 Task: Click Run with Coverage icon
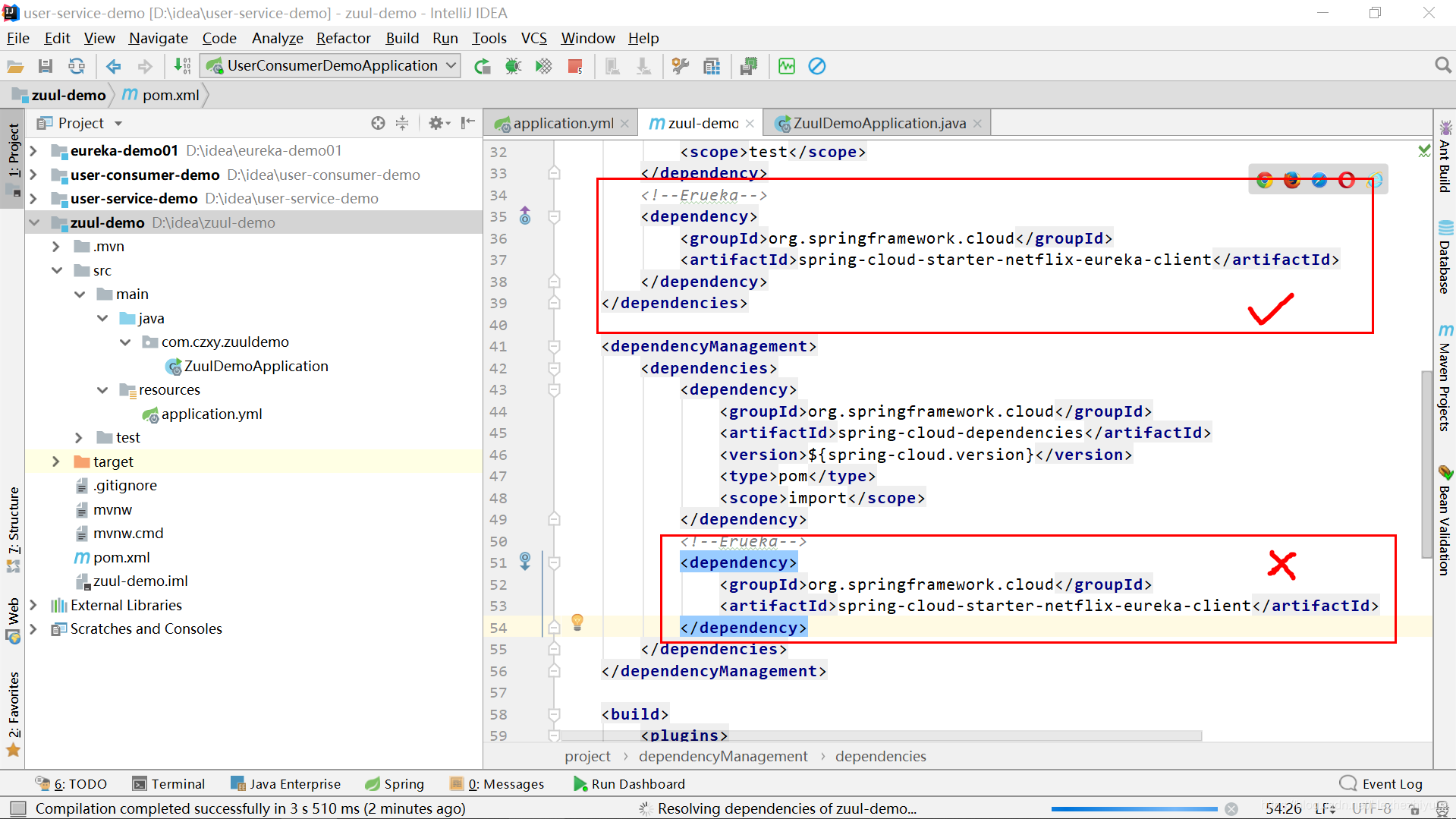(543, 66)
